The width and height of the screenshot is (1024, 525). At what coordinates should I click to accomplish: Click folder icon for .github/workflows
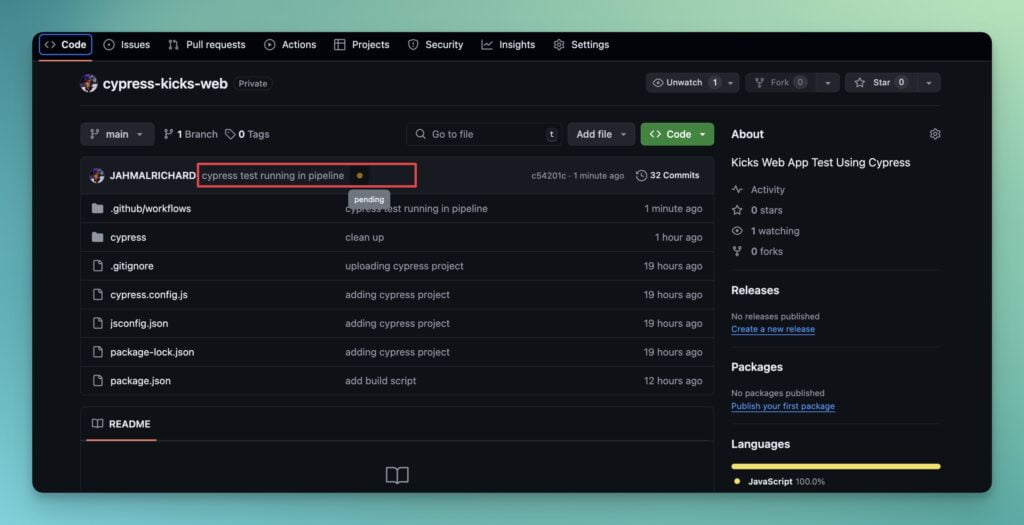point(97,208)
